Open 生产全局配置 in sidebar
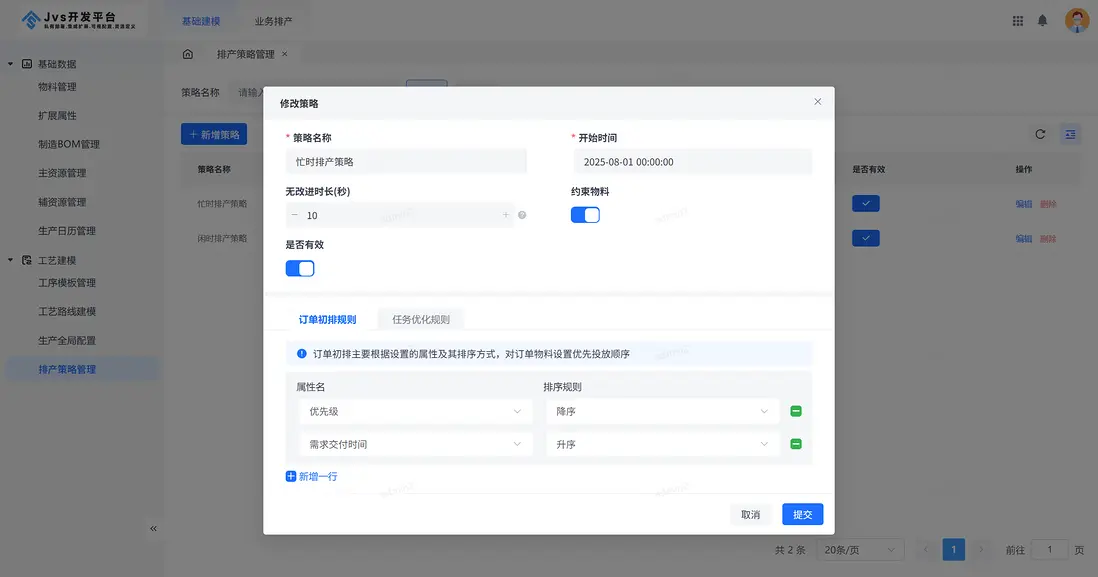 pos(67,340)
